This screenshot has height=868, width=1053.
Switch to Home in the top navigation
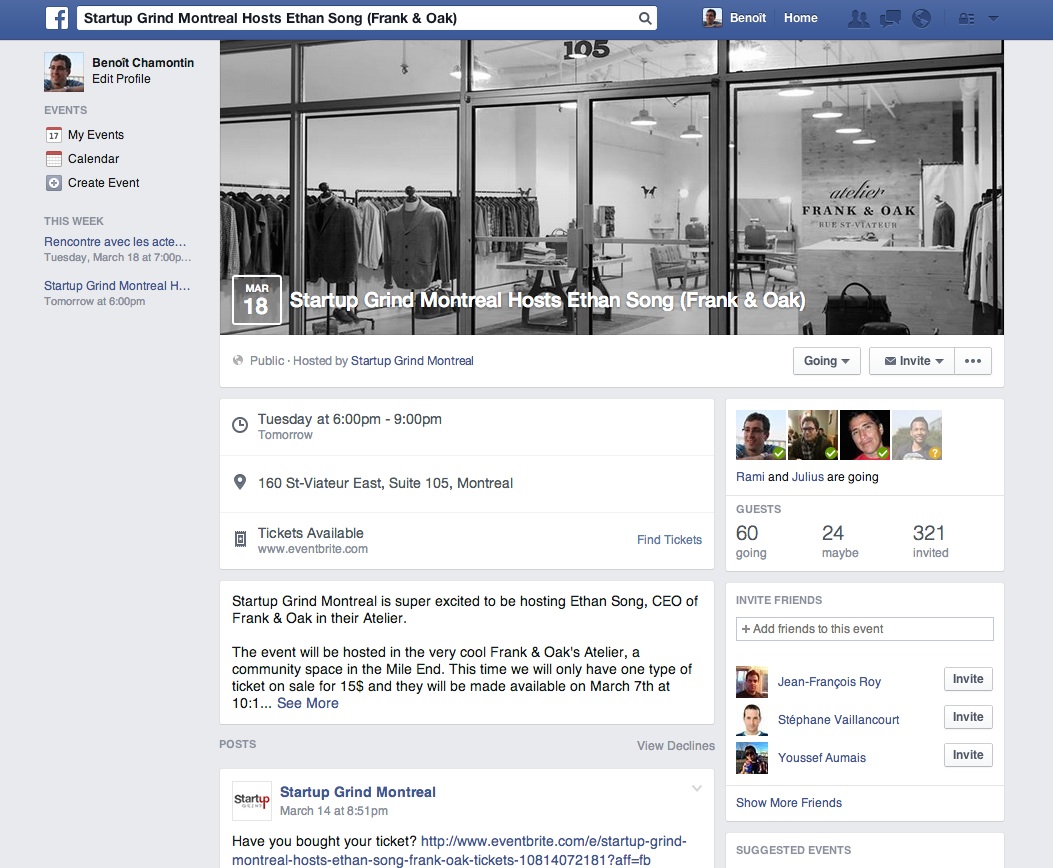[x=801, y=17]
